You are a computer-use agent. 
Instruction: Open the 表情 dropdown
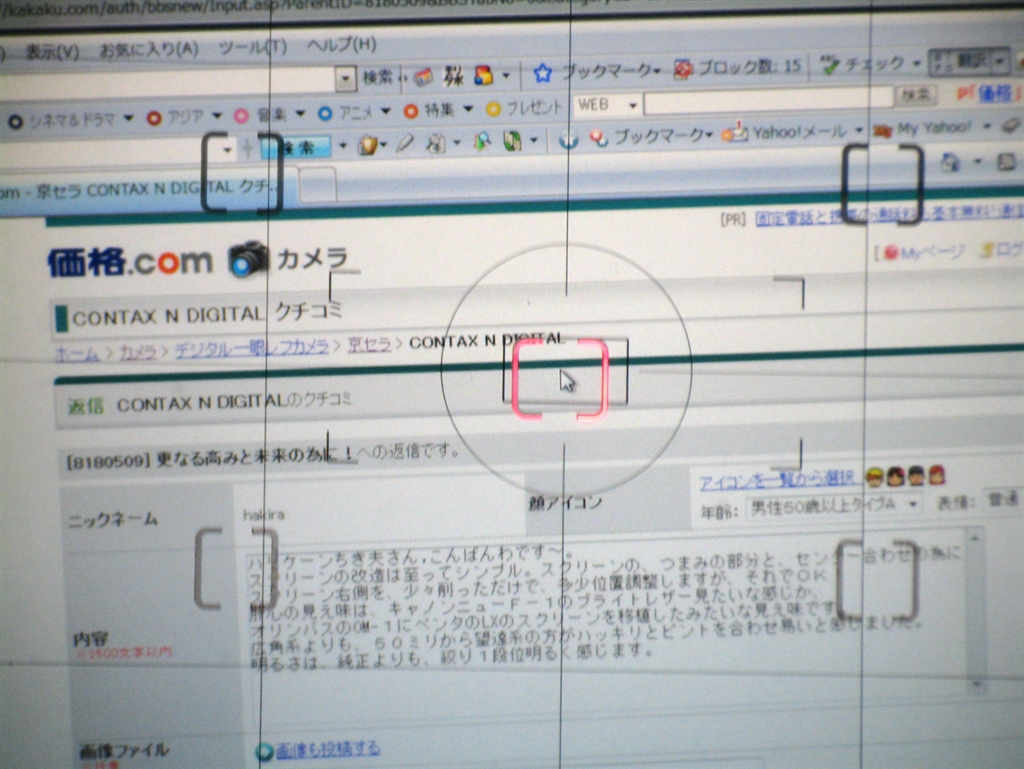(1004, 499)
